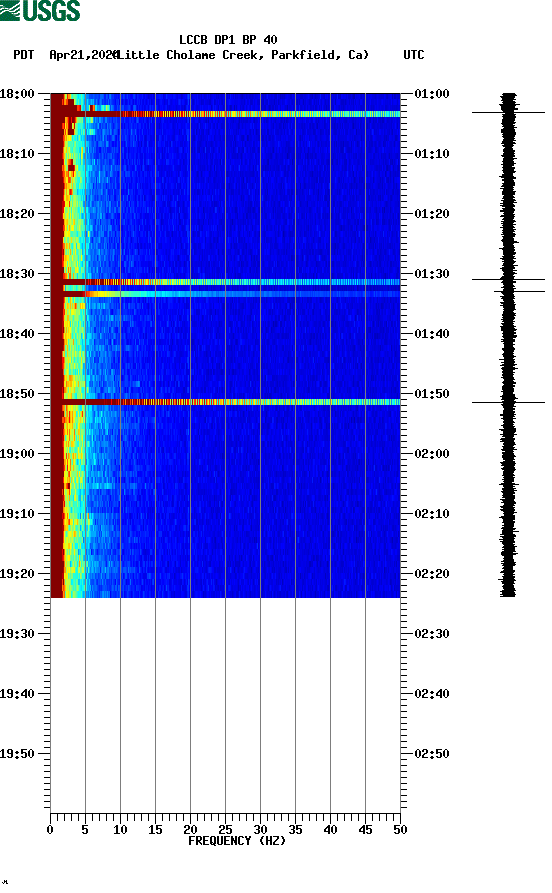Click the '19:00' PDT time label
552x893 pixels.
point(17,454)
